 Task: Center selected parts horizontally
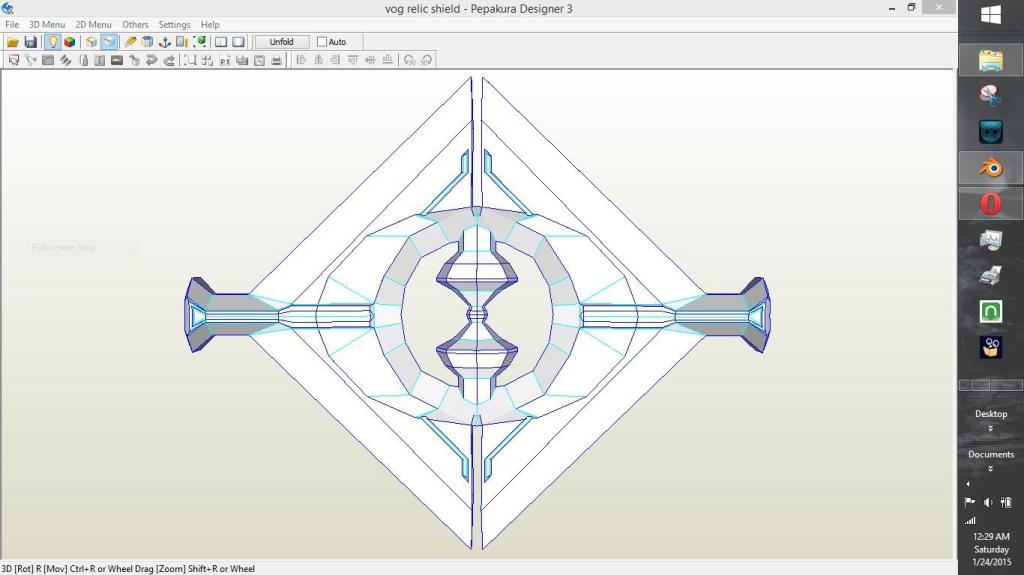[x=318, y=60]
